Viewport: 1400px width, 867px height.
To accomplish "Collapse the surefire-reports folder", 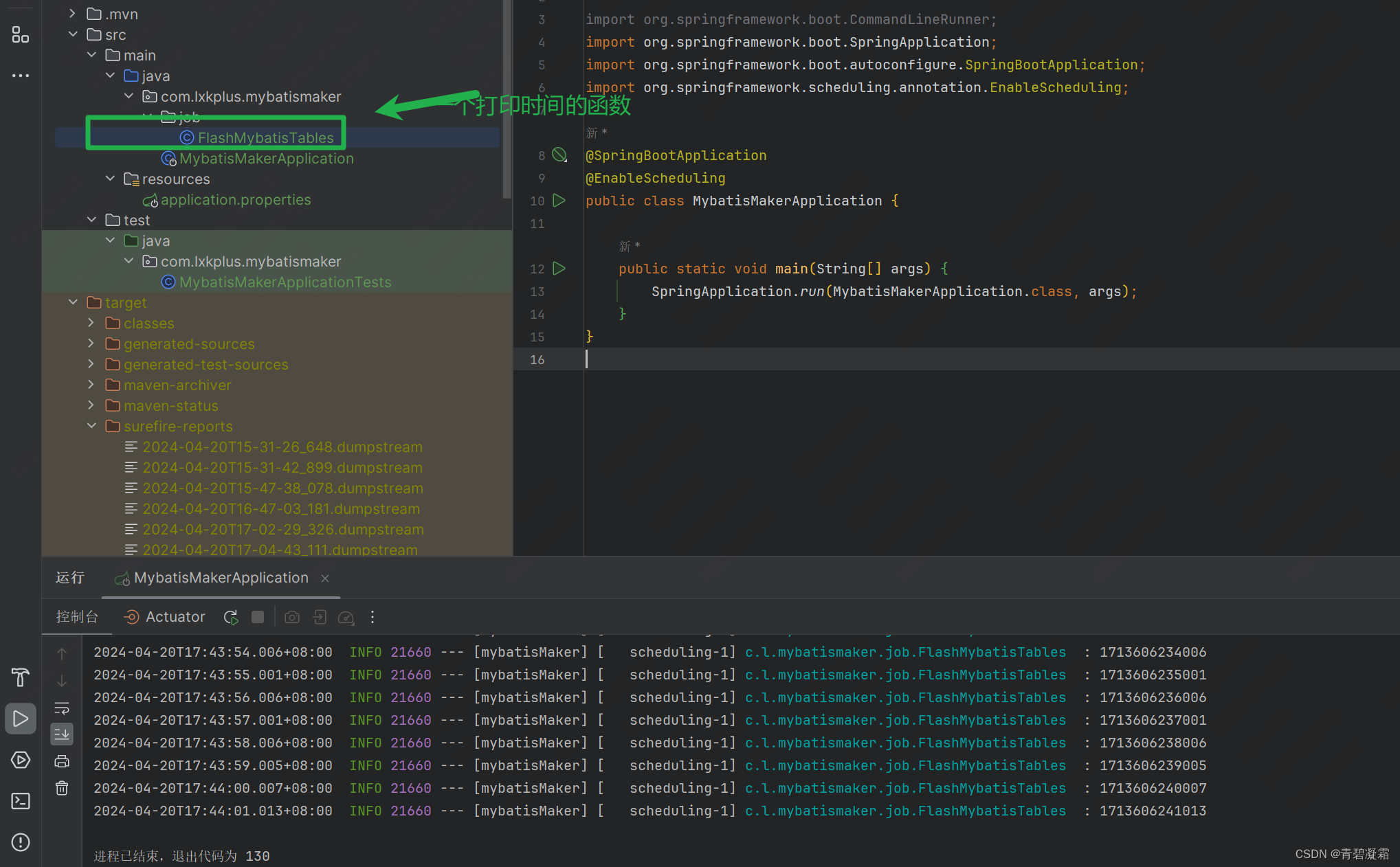I will click(x=91, y=426).
